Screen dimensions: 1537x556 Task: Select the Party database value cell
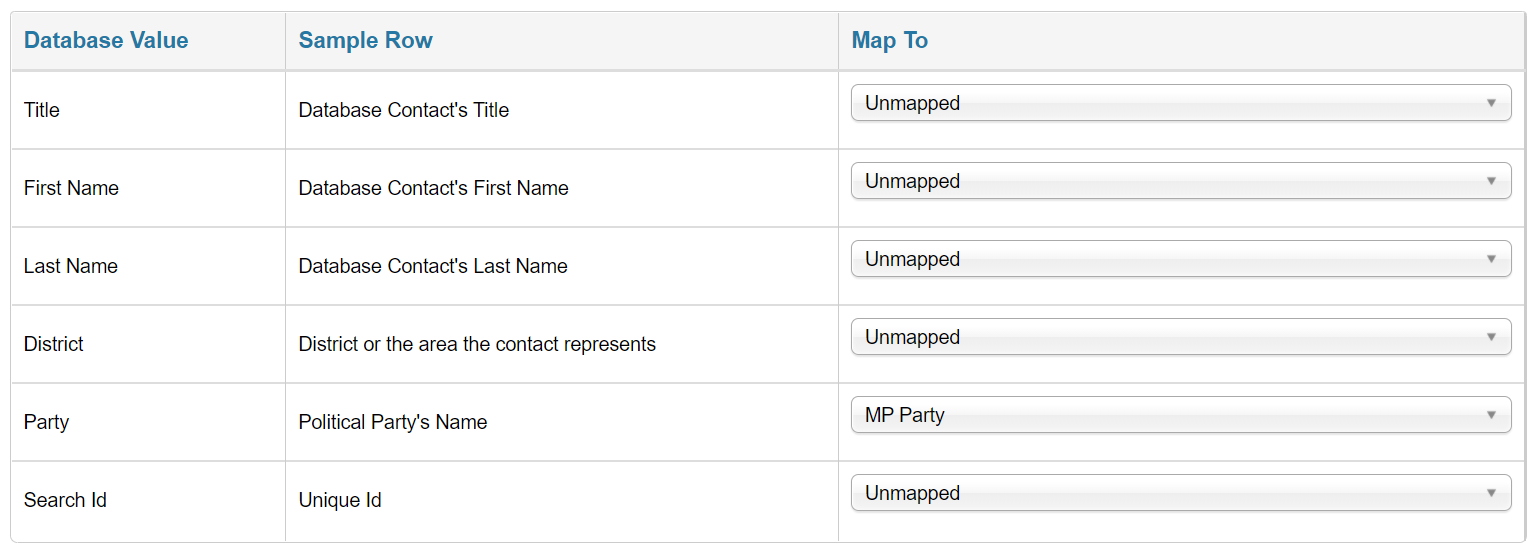point(46,422)
